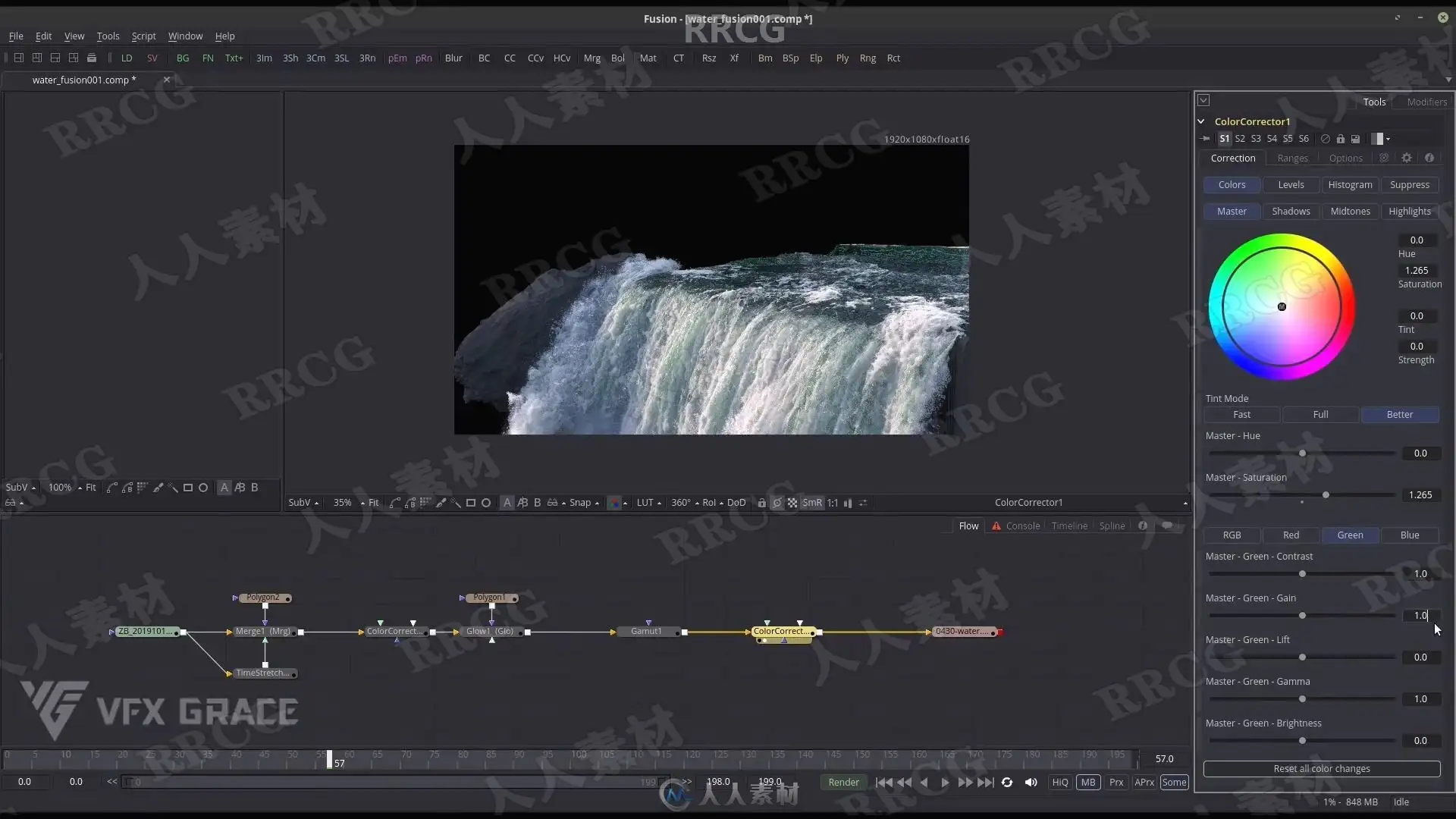
Task: Toggle High Quality (HiQ) rendering
Action: 1060,783
